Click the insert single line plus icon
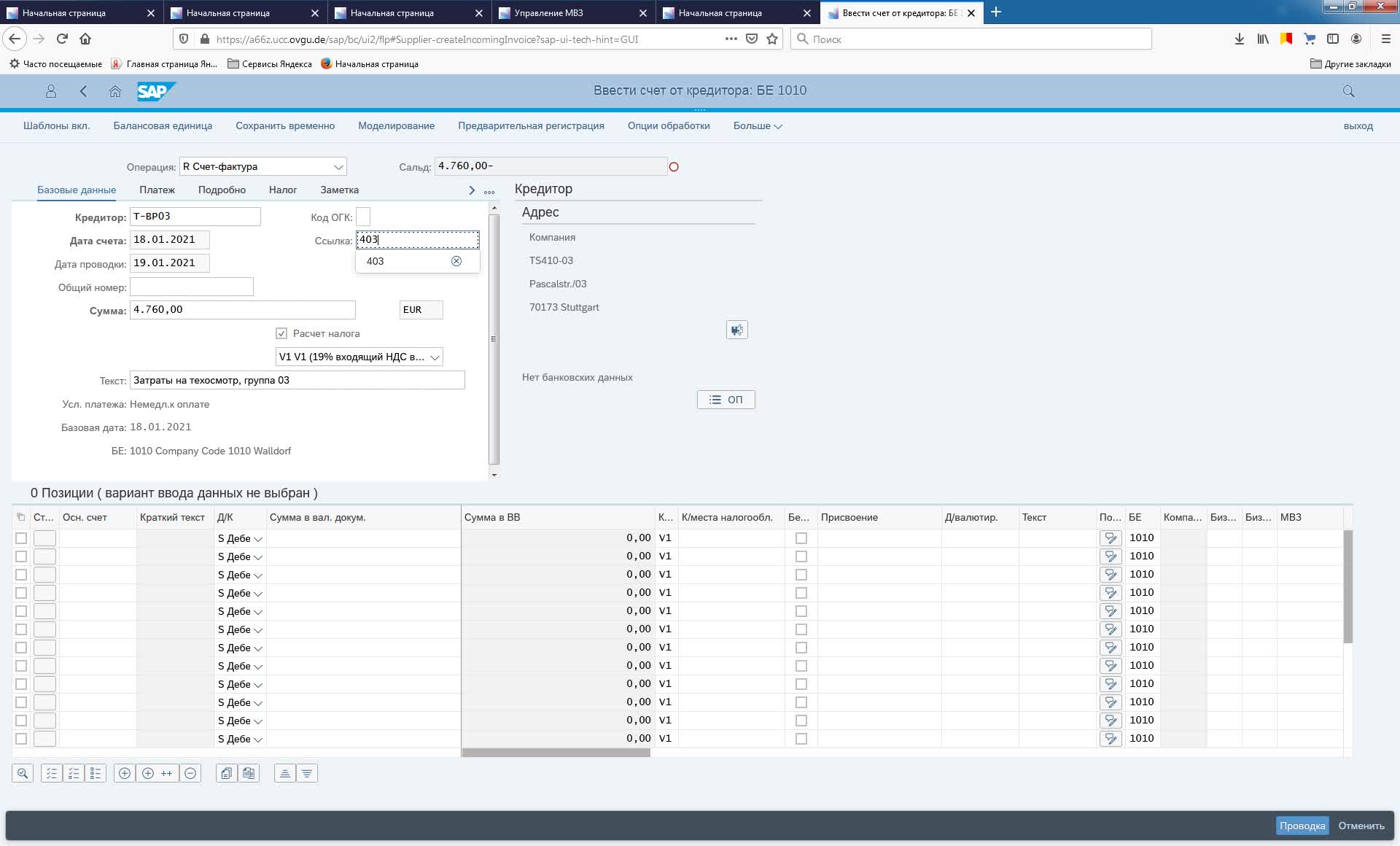This screenshot has height=846, width=1400. (x=125, y=773)
